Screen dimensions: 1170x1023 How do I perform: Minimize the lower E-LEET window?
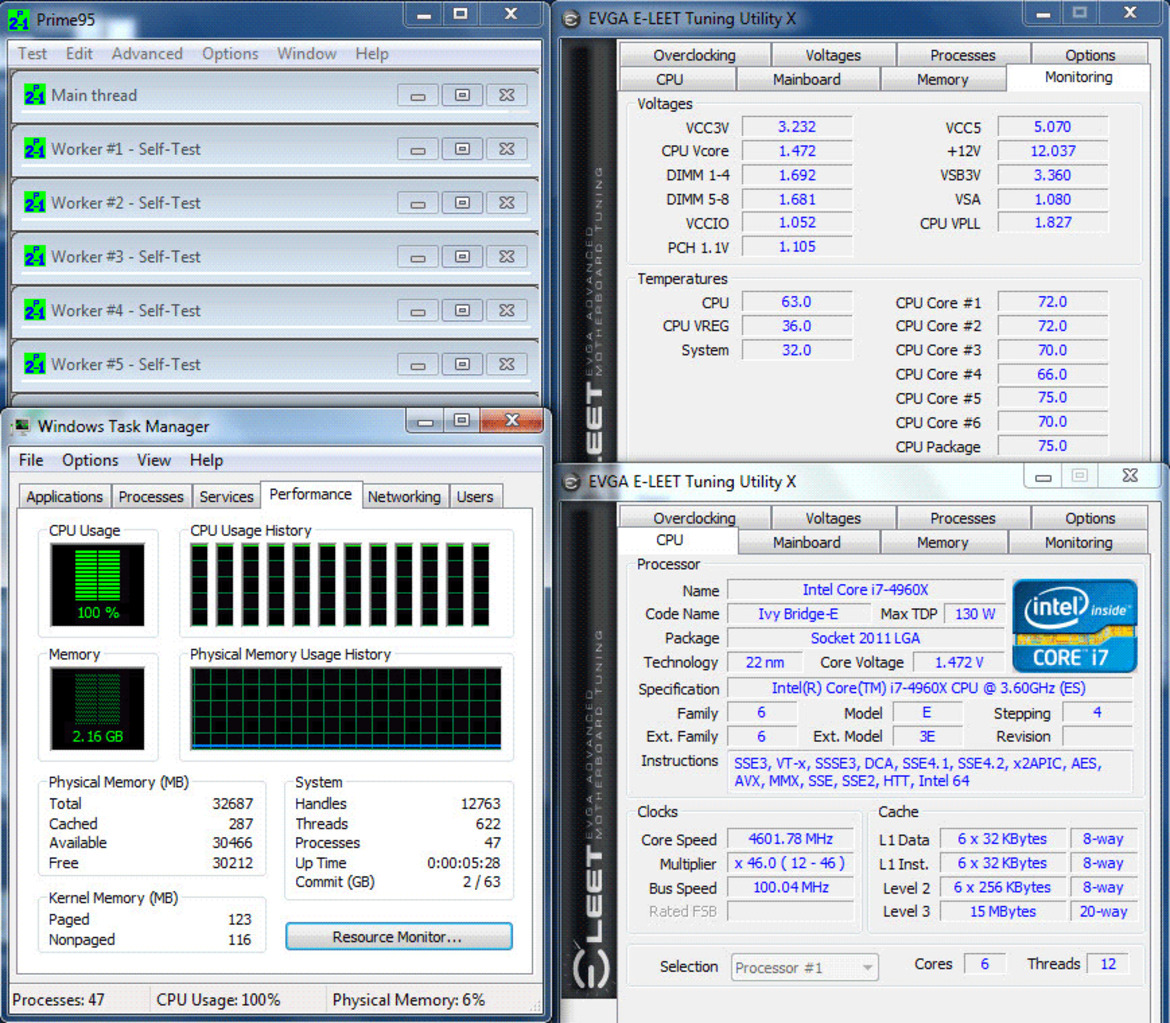tap(1043, 476)
